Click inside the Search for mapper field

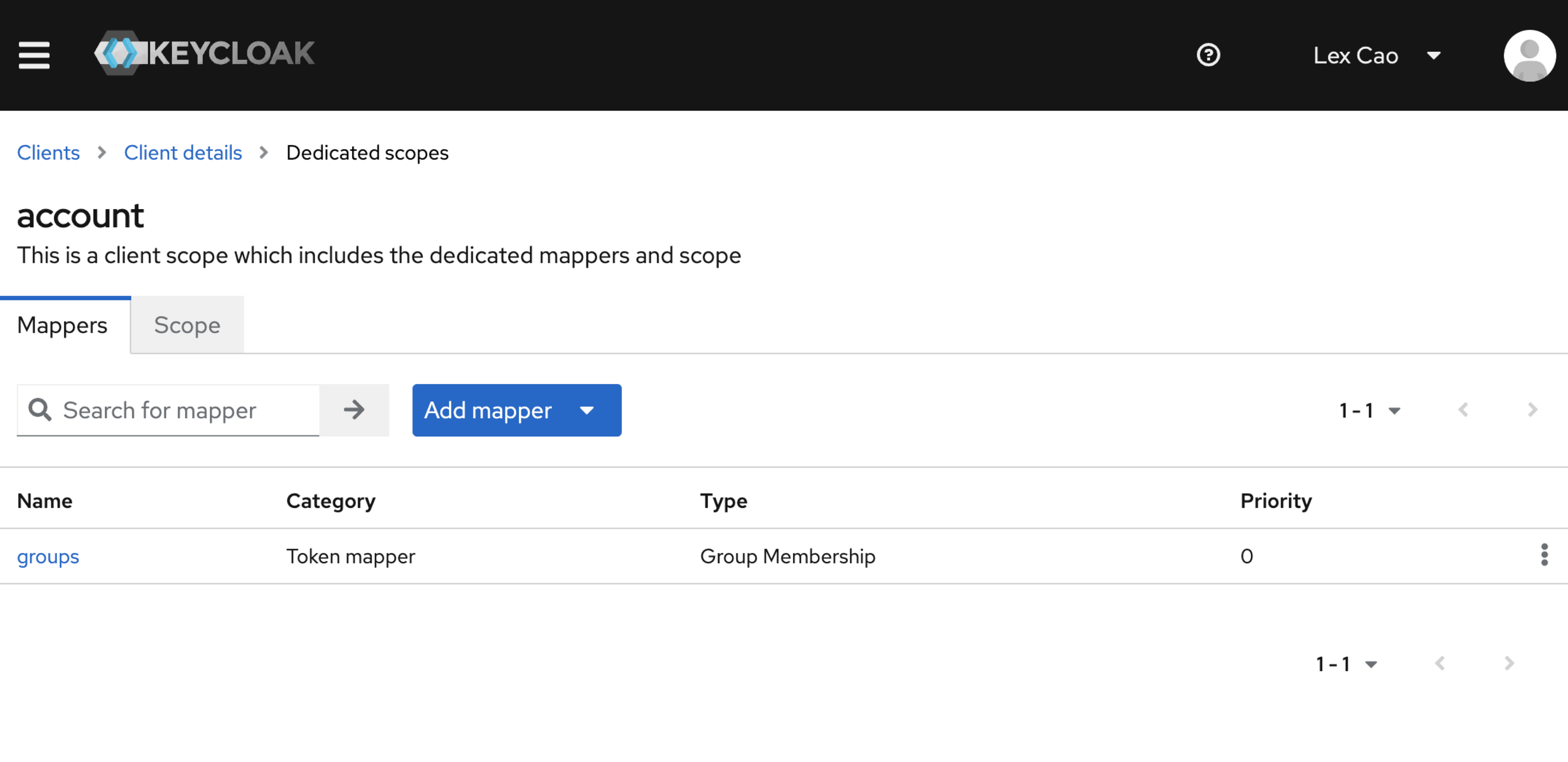(176, 410)
